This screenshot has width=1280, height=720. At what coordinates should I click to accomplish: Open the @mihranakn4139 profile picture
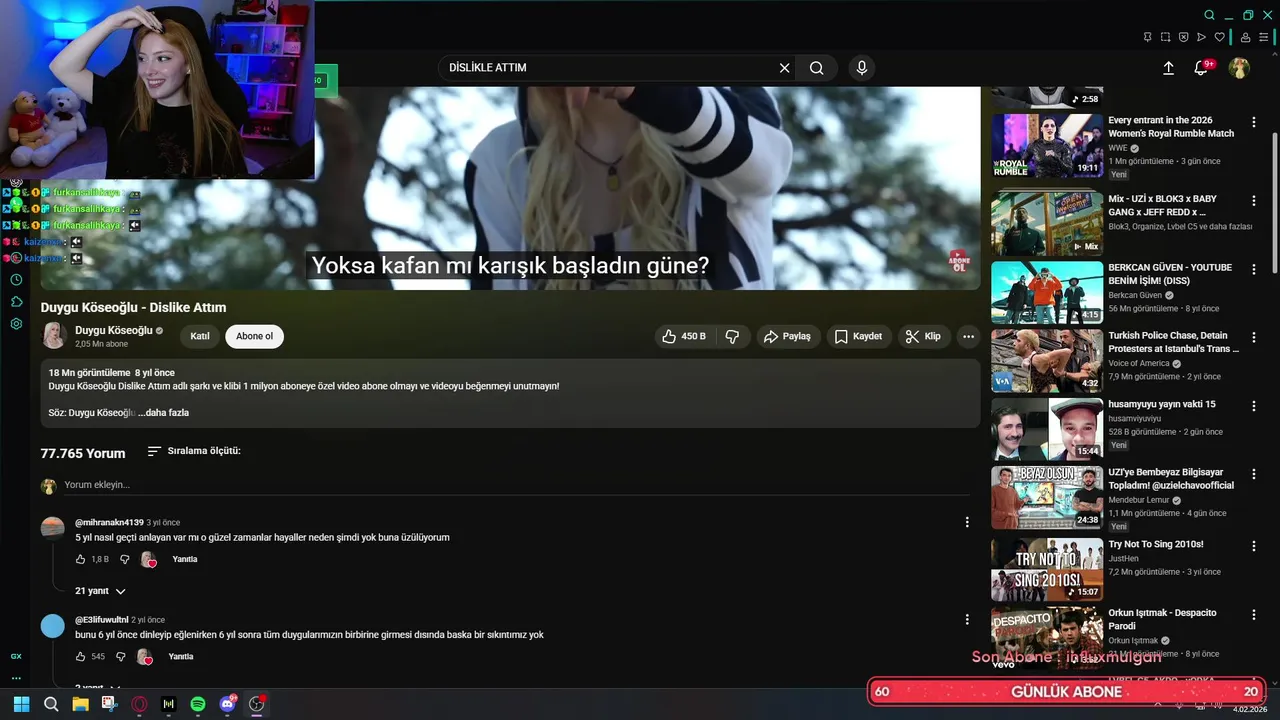(53, 528)
